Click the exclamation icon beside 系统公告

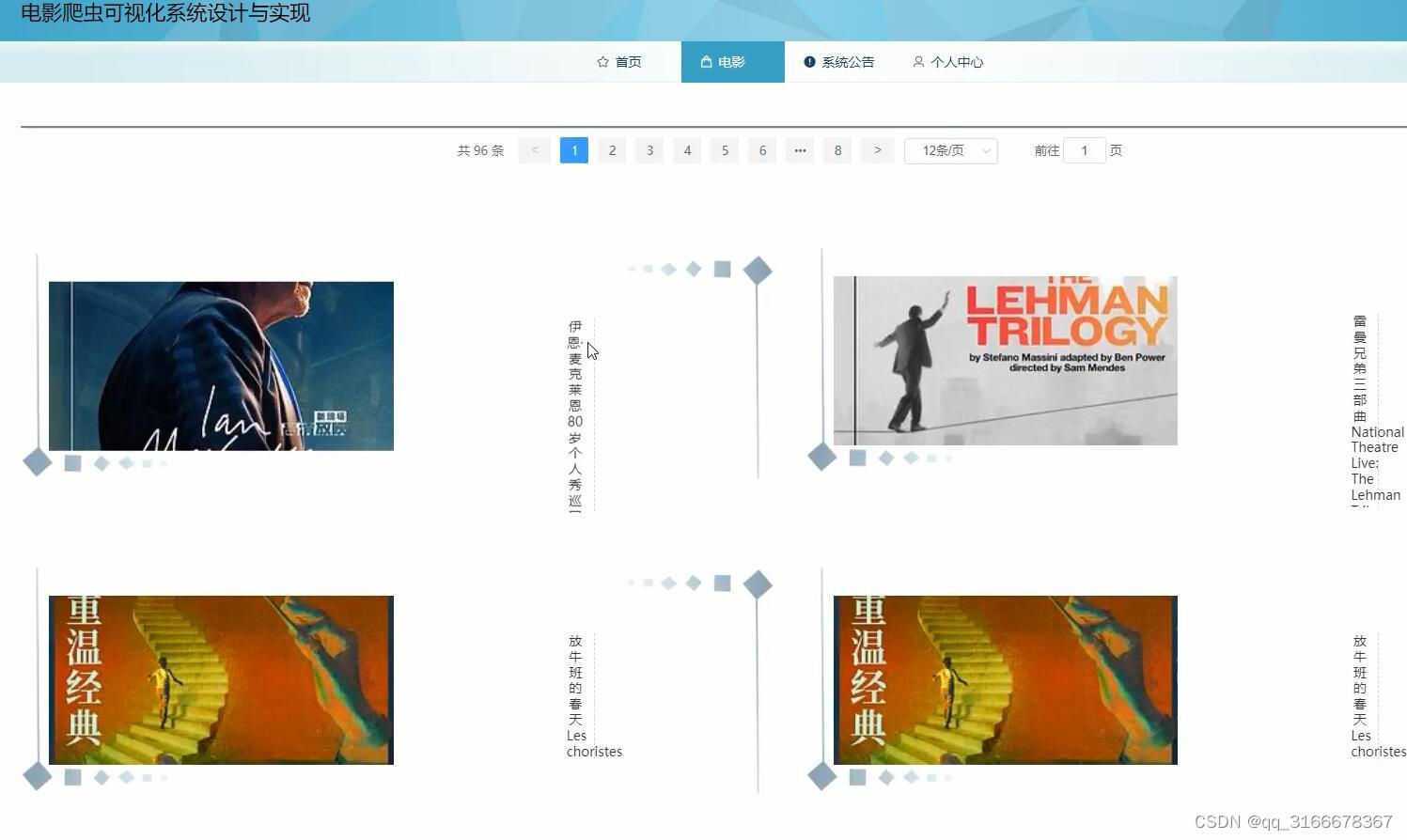pyautogui.click(x=809, y=62)
